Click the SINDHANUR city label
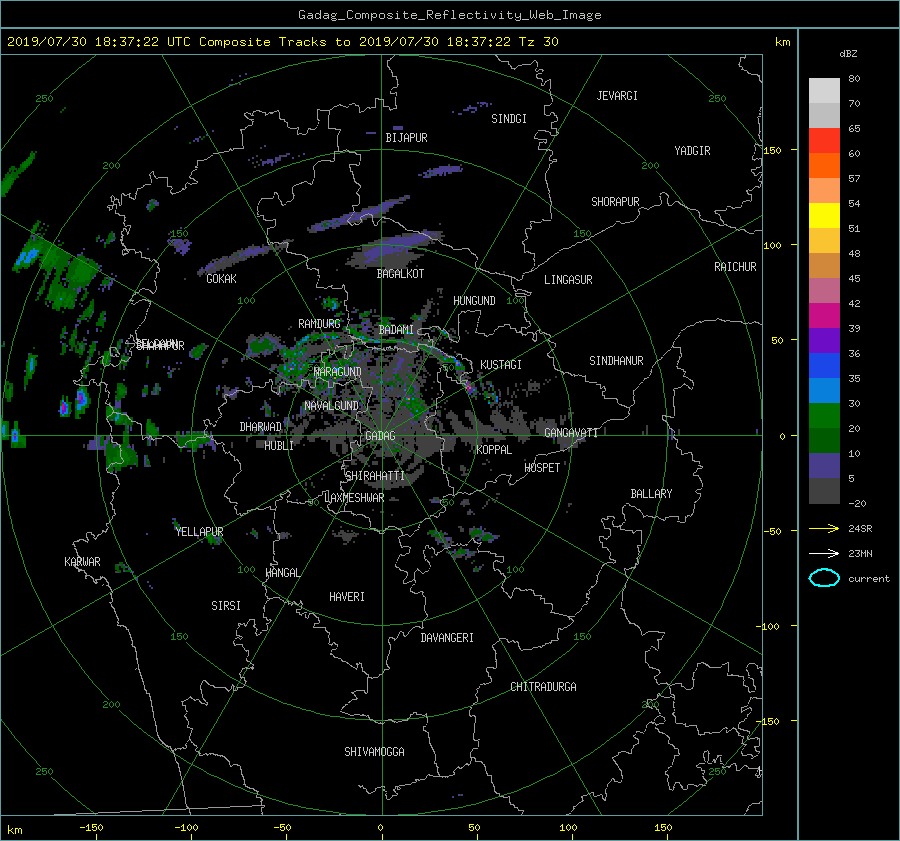 pyautogui.click(x=616, y=361)
